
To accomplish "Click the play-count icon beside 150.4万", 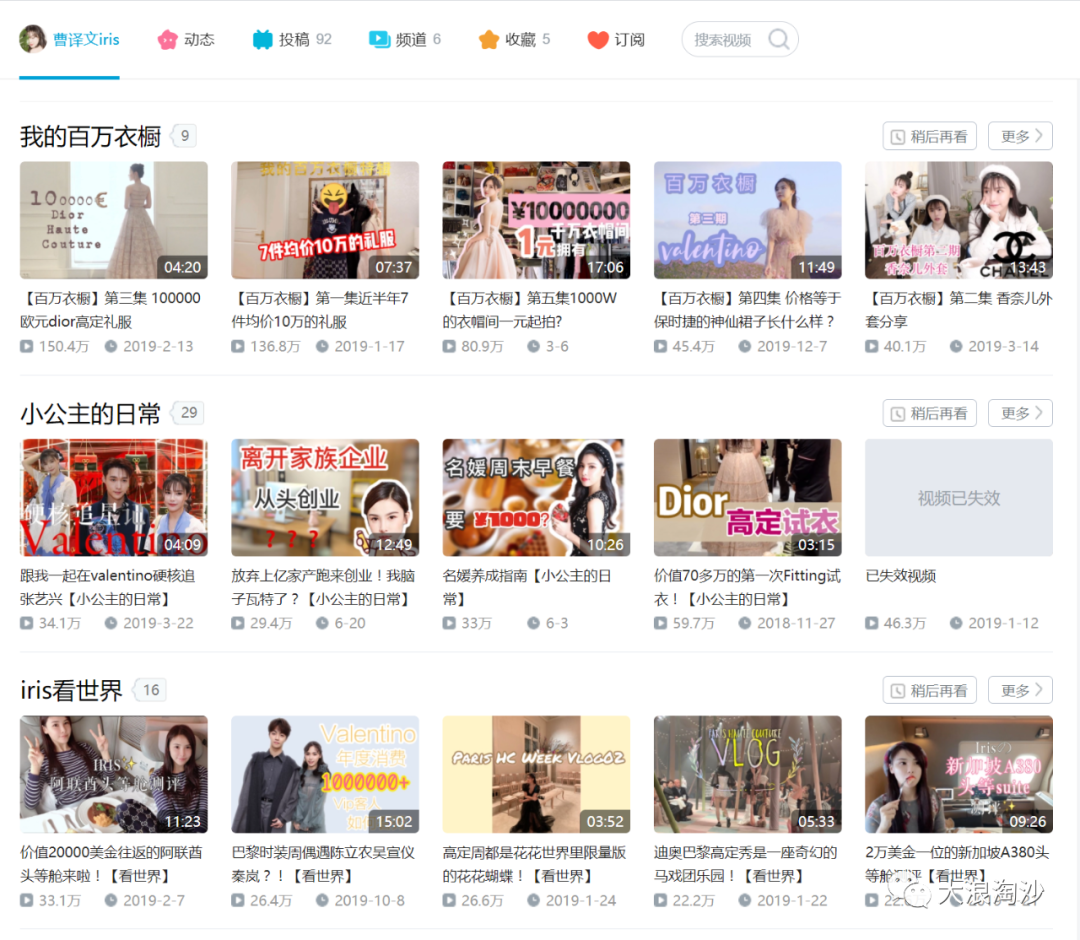I will 26,346.
